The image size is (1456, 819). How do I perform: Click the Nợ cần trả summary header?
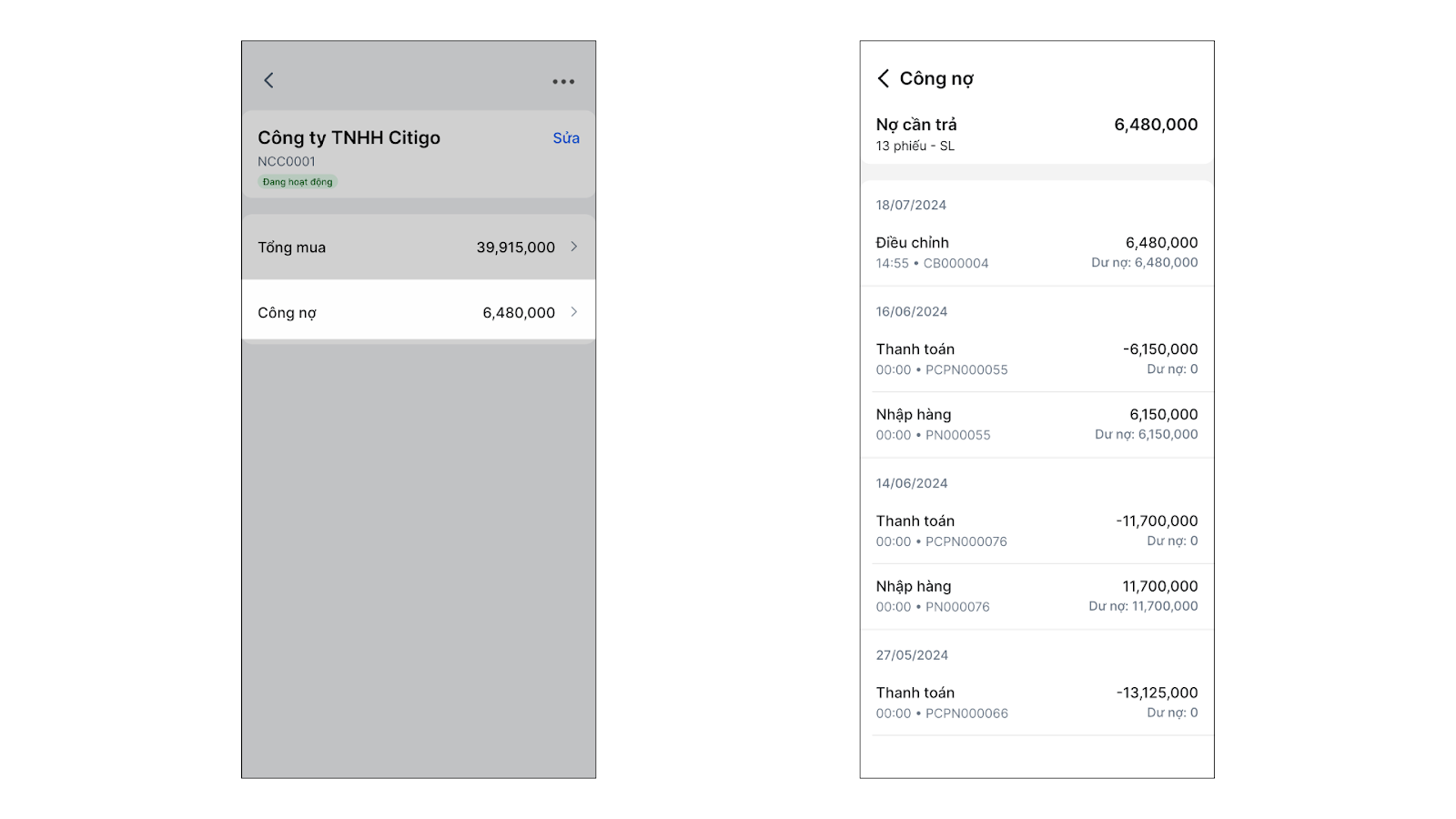(x=1036, y=134)
